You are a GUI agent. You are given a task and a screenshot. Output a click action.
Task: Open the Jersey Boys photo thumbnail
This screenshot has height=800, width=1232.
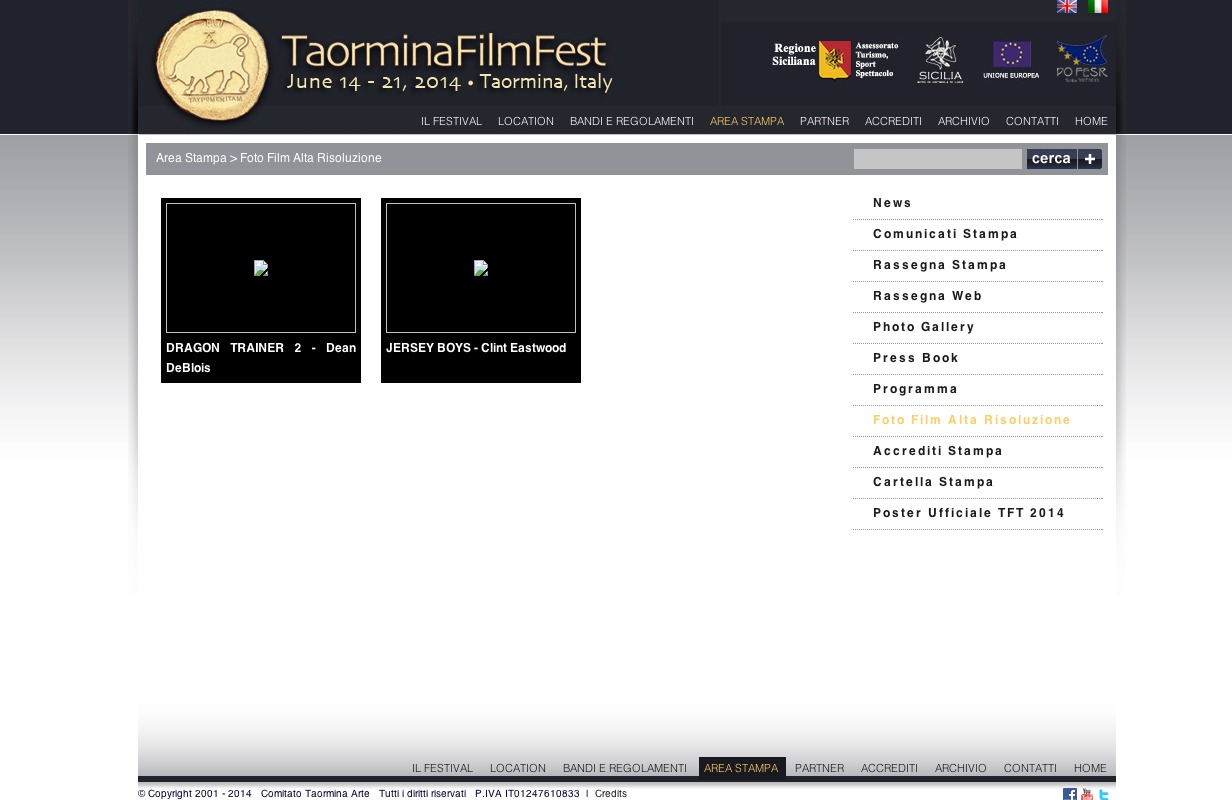(x=481, y=268)
